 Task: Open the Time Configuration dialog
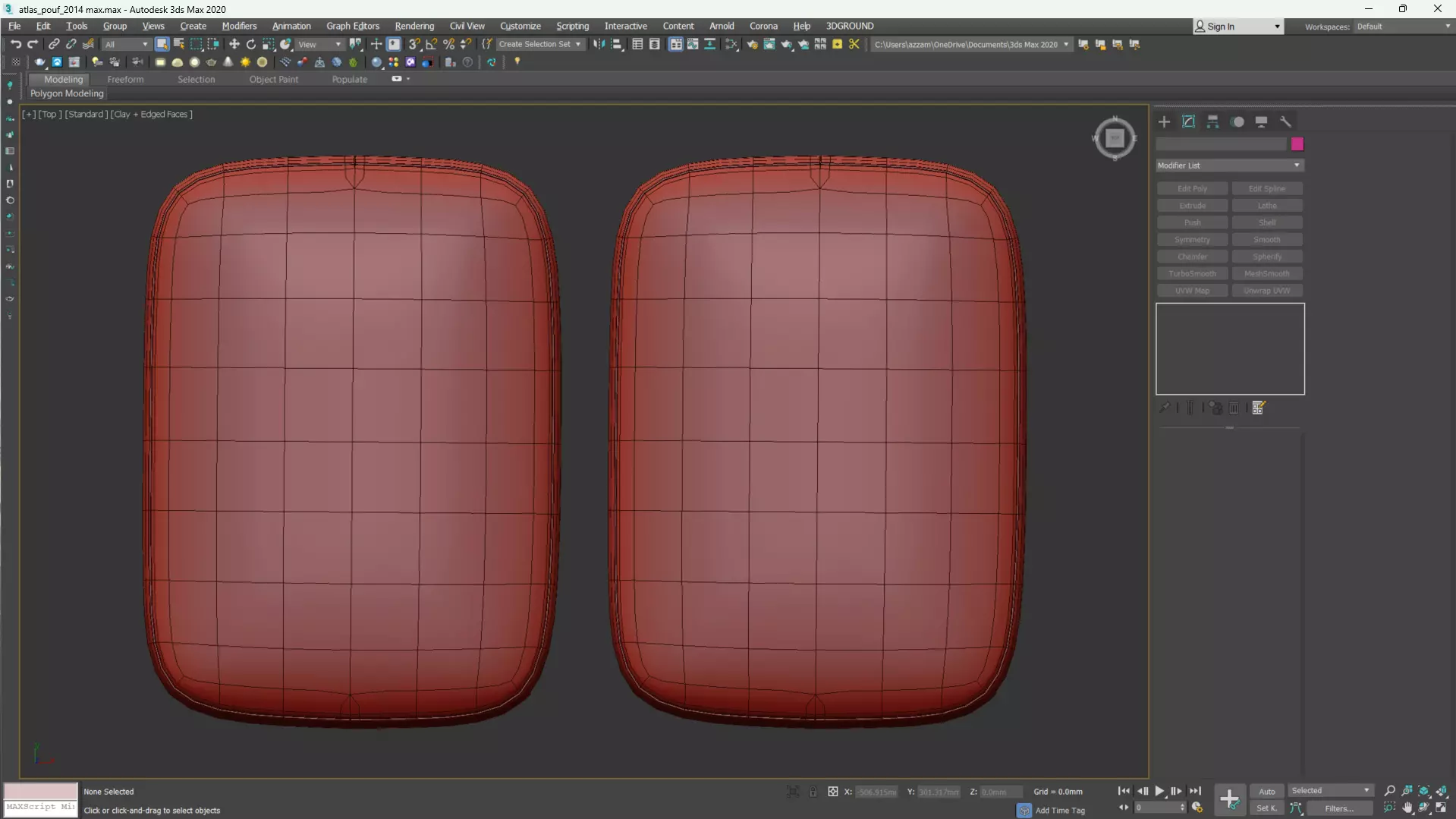point(1197,808)
